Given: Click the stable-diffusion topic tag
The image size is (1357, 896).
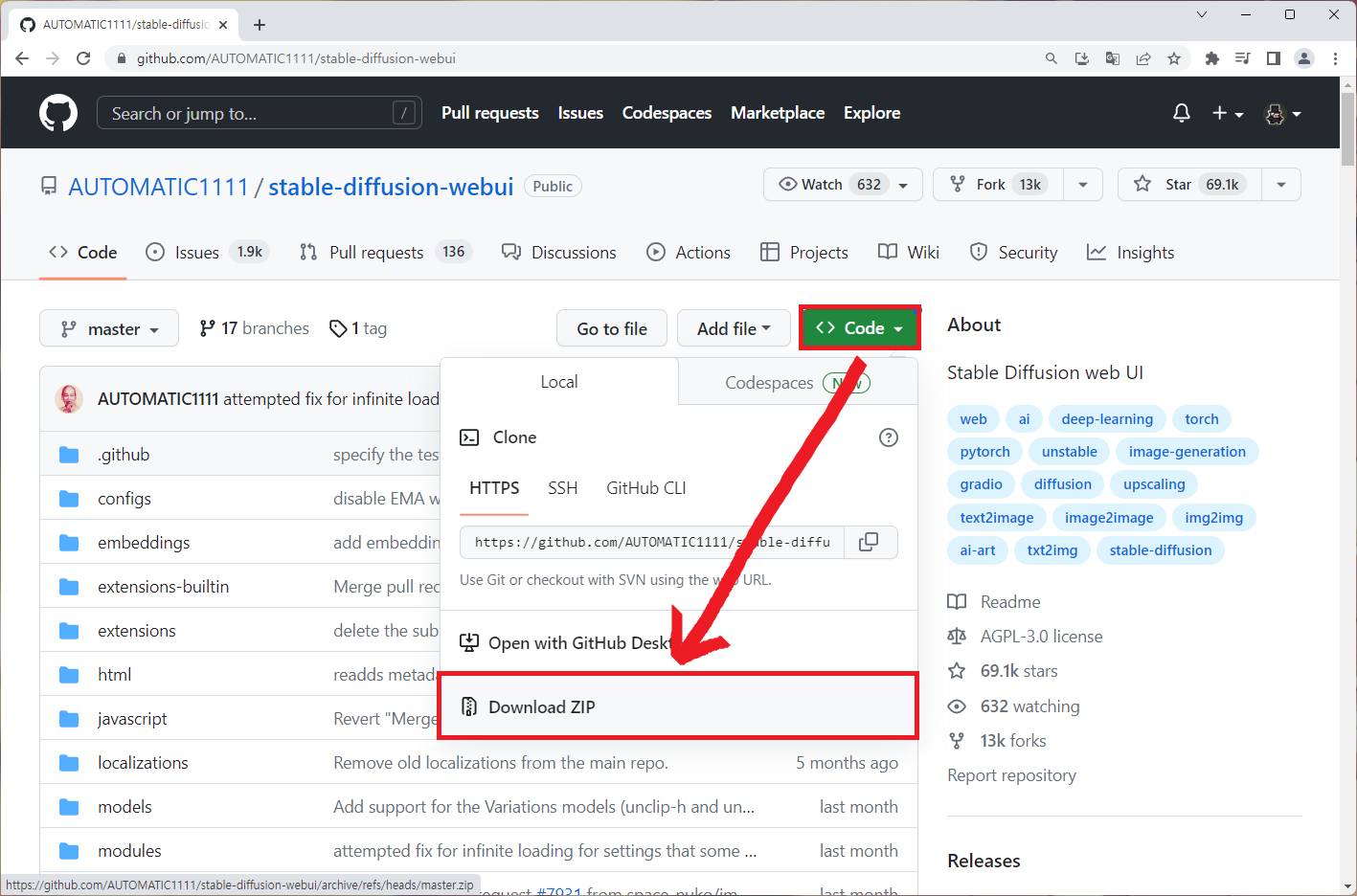Looking at the screenshot, I should click(x=1161, y=550).
